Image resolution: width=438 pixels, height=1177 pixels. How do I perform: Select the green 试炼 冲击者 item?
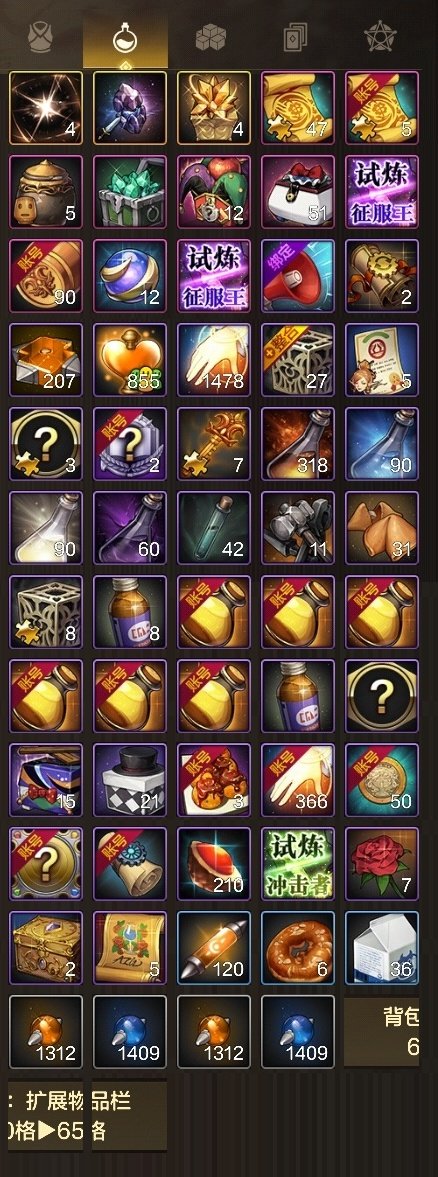pyautogui.click(x=298, y=864)
